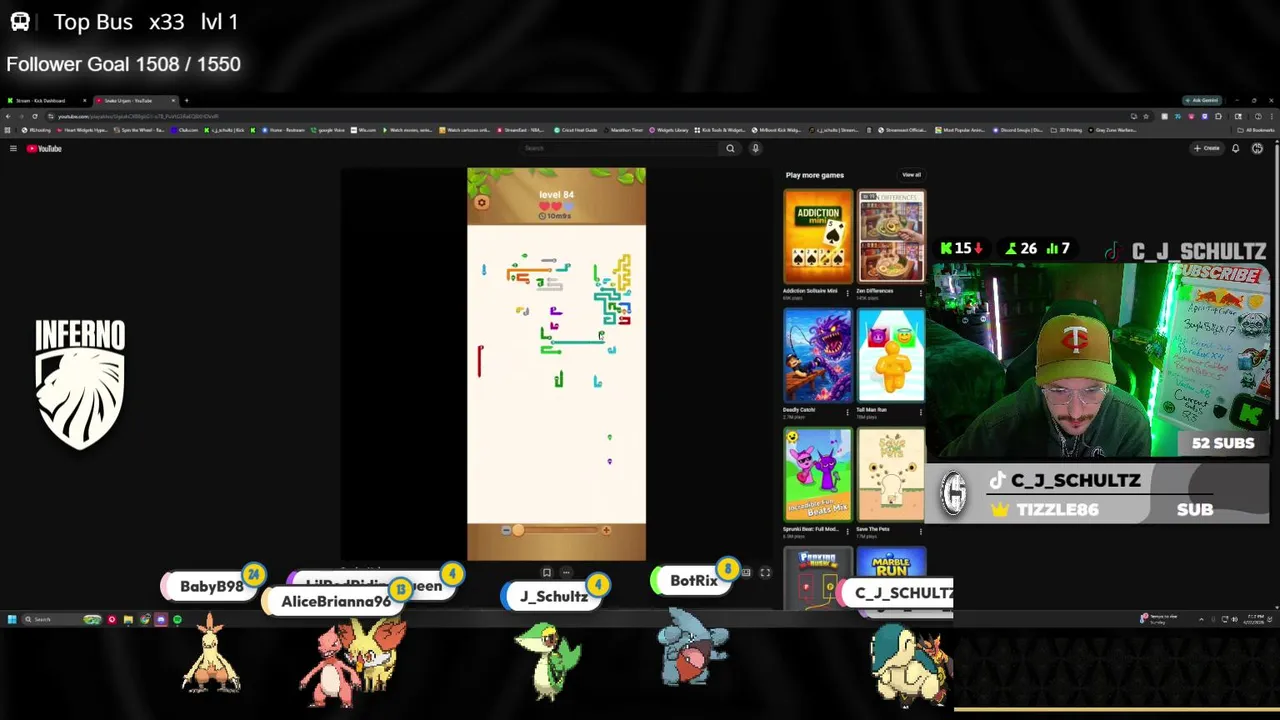Open Spotify from the taskbar

click(177, 620)
